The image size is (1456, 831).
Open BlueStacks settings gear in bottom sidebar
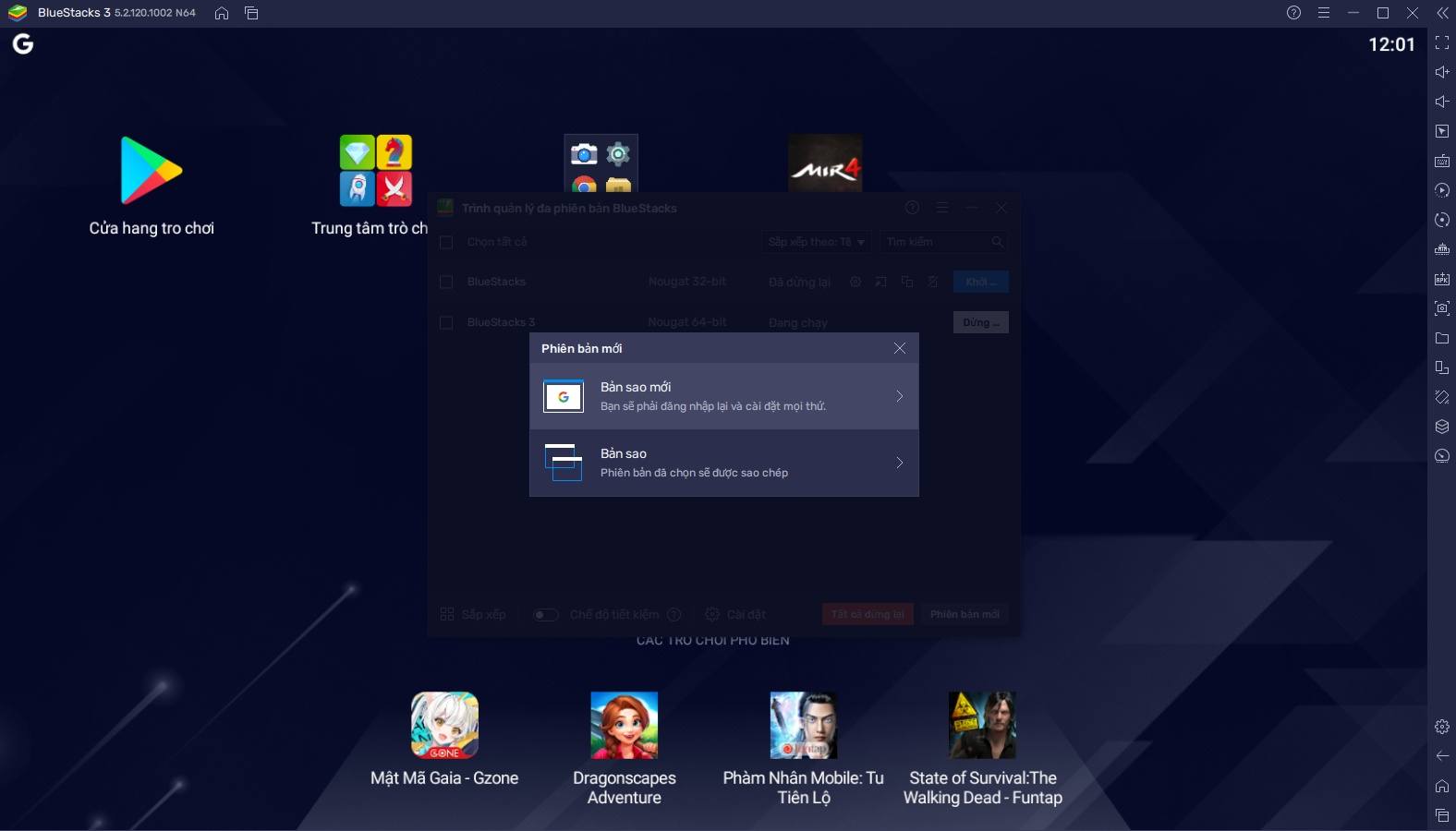(x=1441, y=727)
